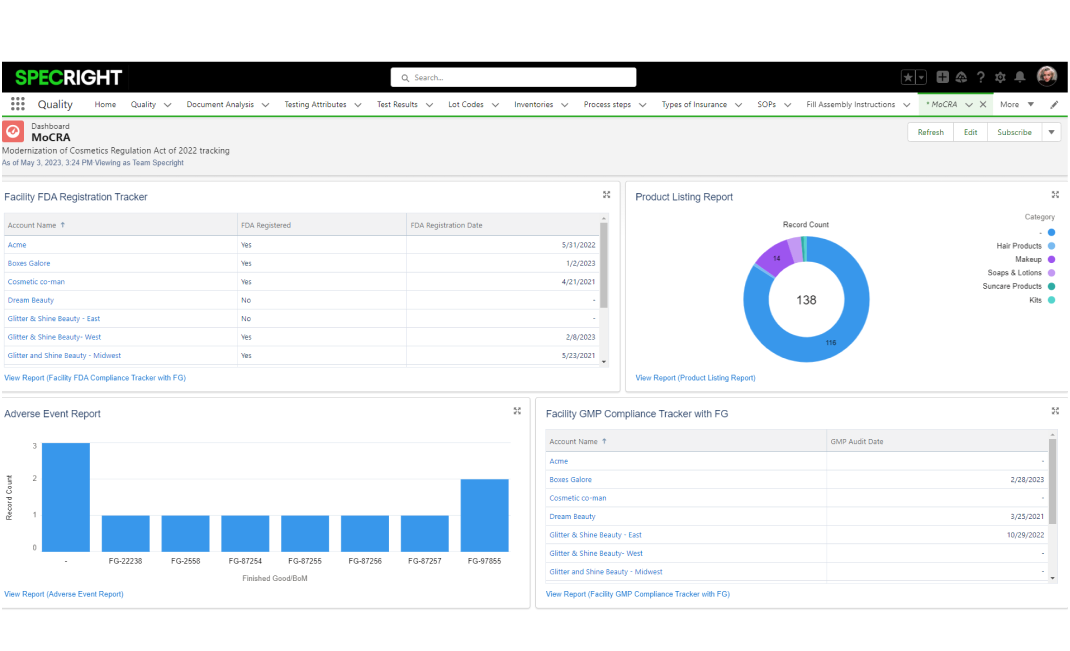Click the Kits legend swatch
Image resolution: width=1070 pixels, height=651 pixels.
tap(1052, 300)
